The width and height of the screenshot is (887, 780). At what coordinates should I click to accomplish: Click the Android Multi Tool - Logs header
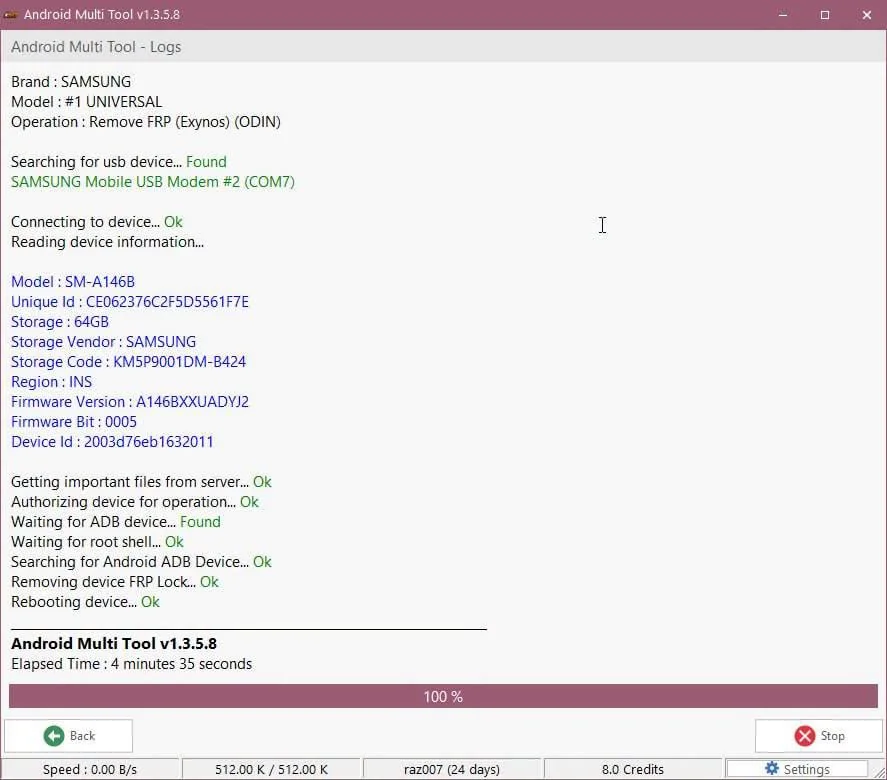coord(96,46)
